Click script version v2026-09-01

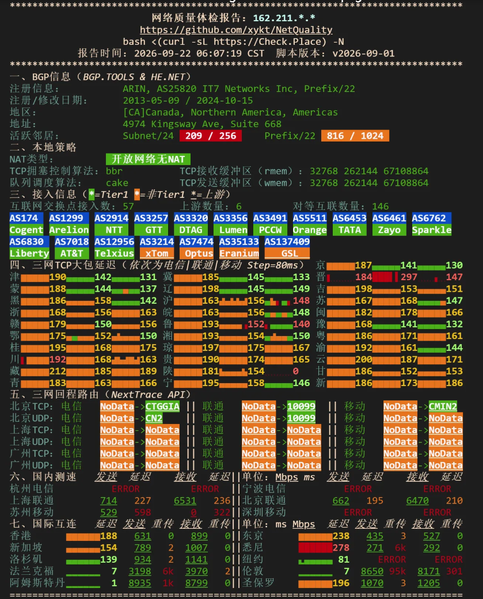point(363,53)
